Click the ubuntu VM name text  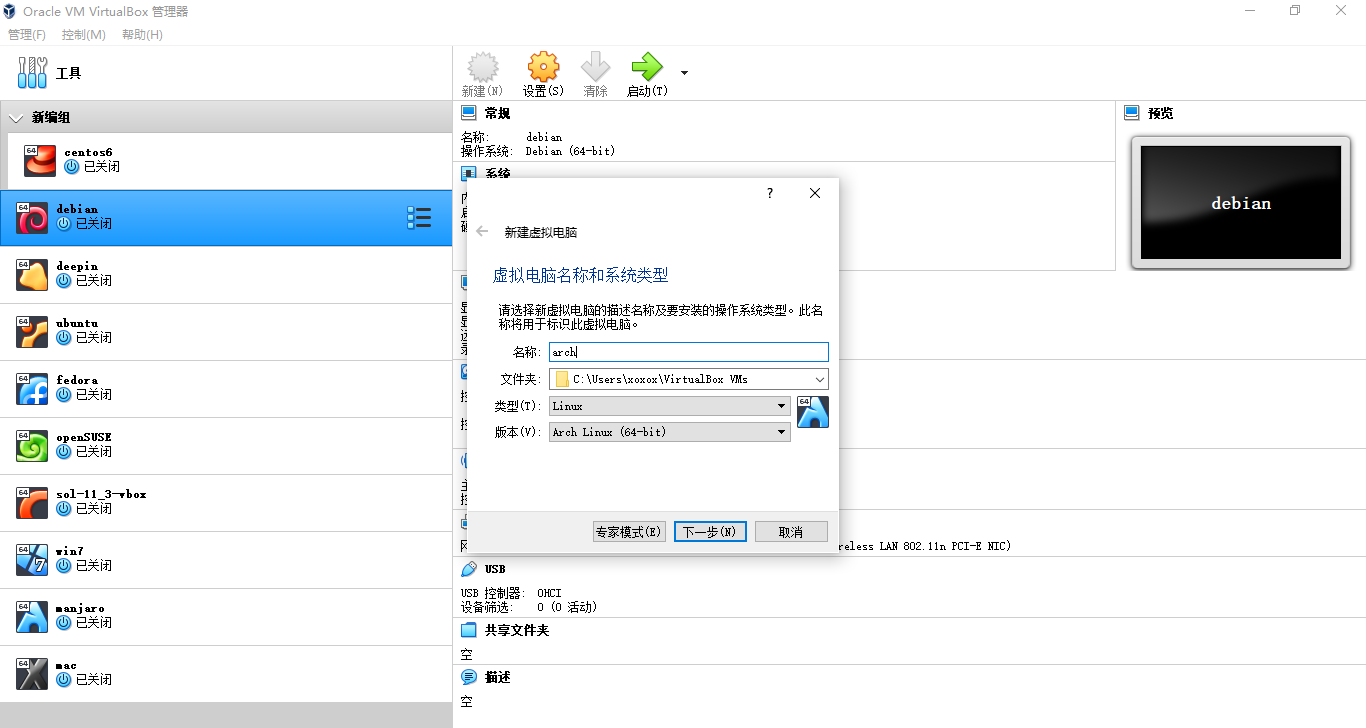point(77,323)
